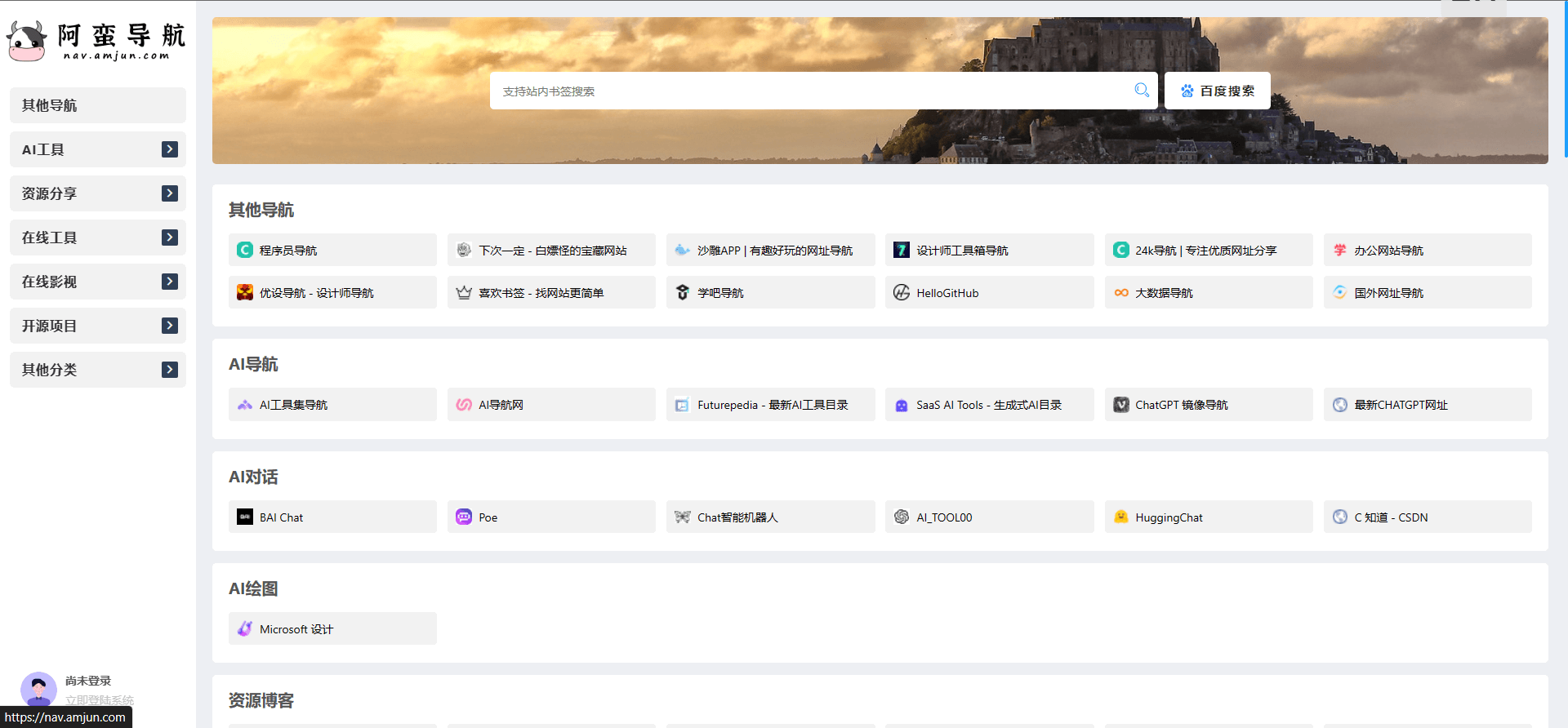Click the Poe bookmark icon
Viewport: 1568px width, 728px height.
tap(464, 517)
